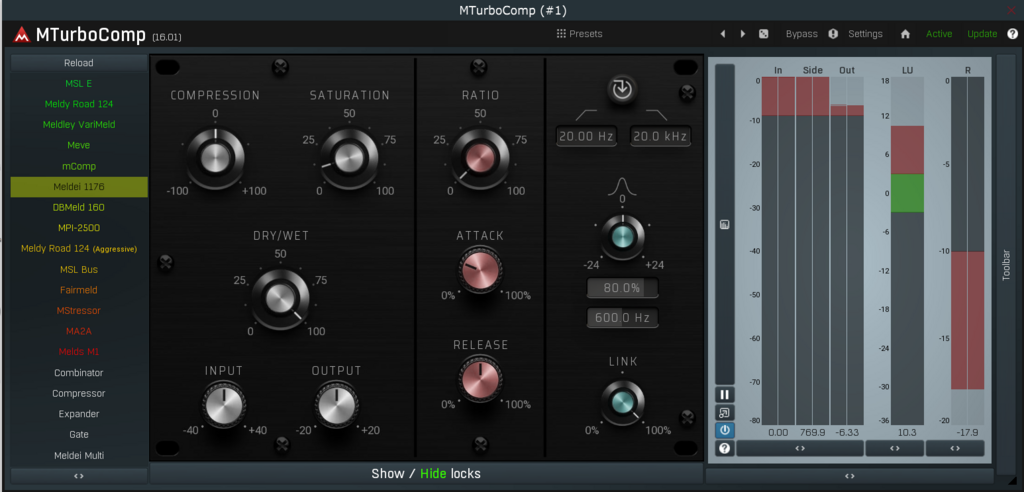The width and height of the screenshot is (1024, 492).
Task: Click the ATTACK knob
Action: click(481, 270)
